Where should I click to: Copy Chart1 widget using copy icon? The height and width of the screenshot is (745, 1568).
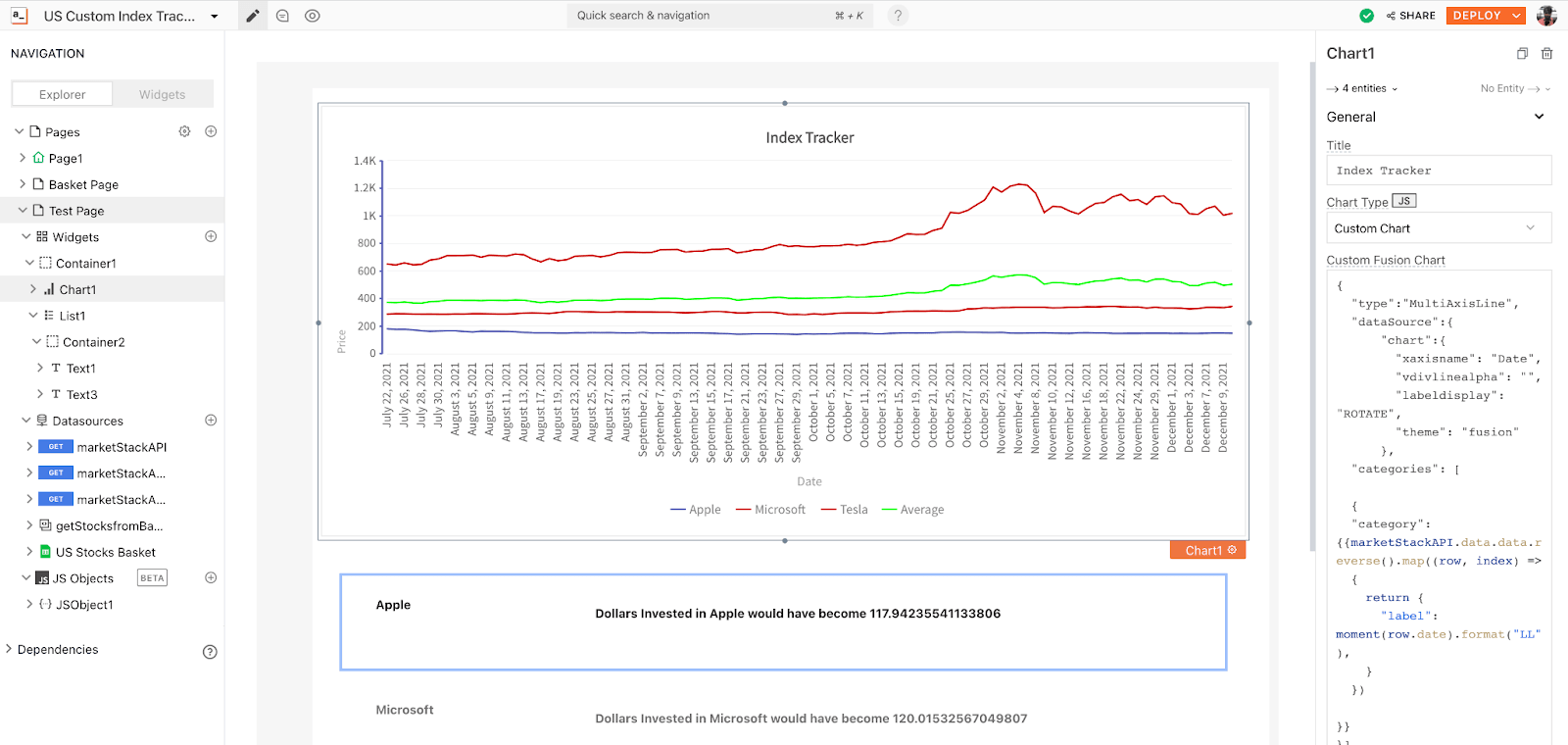coord(1522,54)
